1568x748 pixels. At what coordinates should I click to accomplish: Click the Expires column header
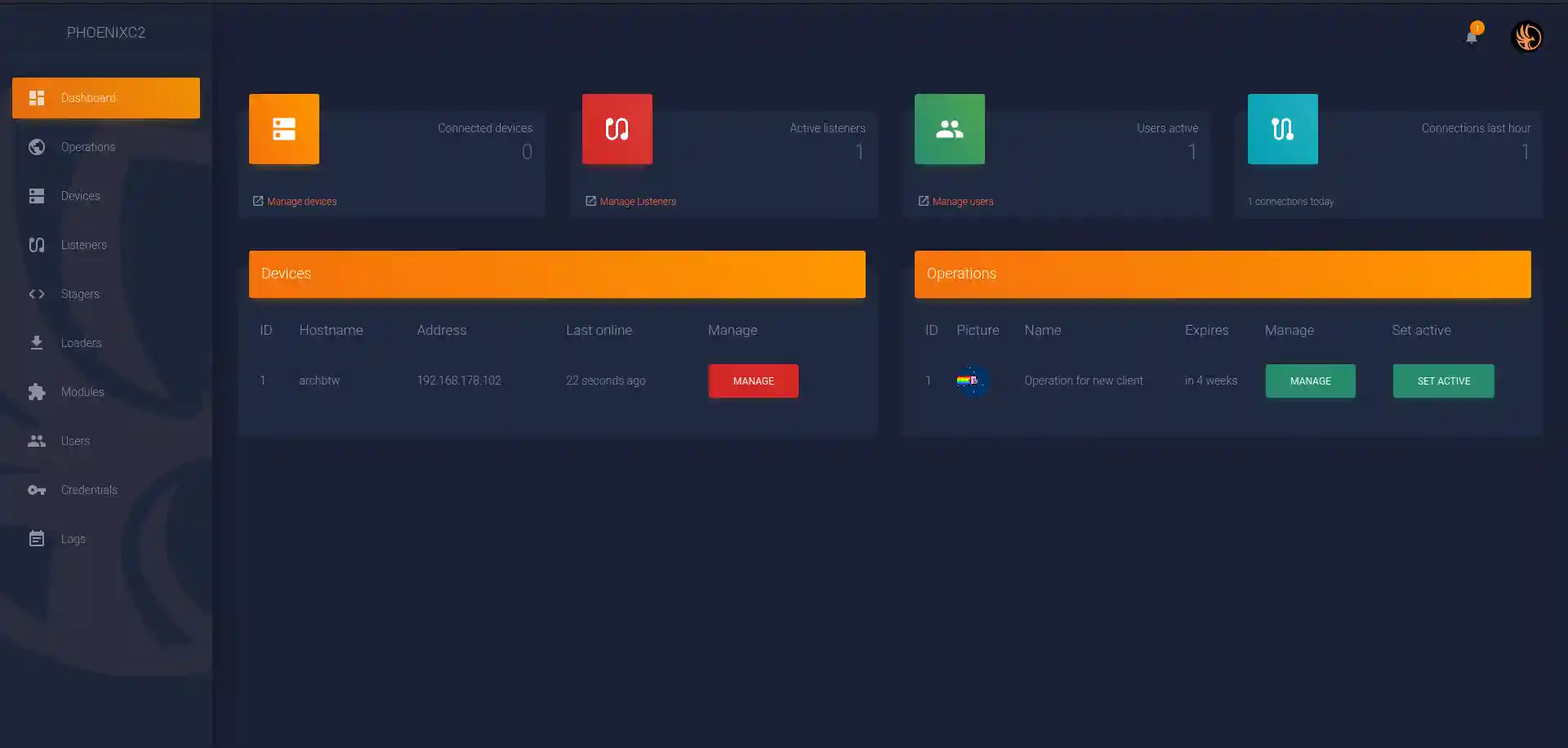pos(1206,330)
